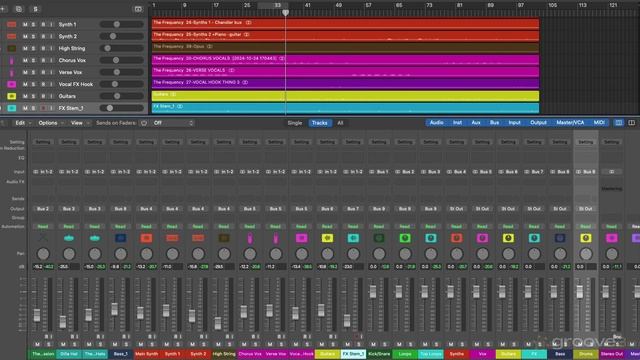Select the Guitars region in the arrangement

pyautogui.click(x=345, y=96)
